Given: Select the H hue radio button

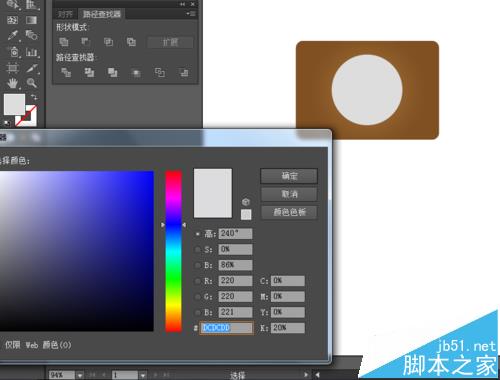Looking at the screenshot, I should [198, 234].
